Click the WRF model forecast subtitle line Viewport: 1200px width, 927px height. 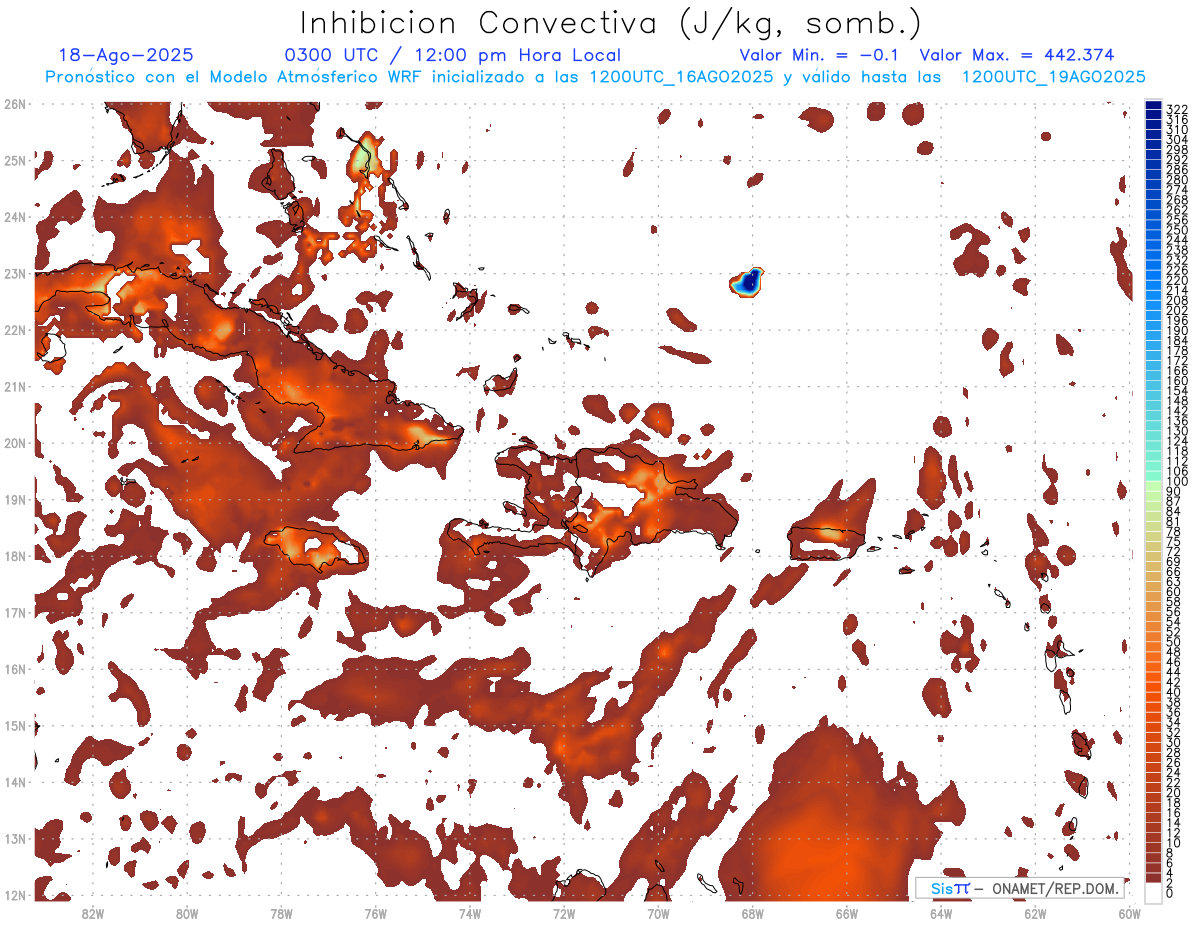[x=595, y=77]
